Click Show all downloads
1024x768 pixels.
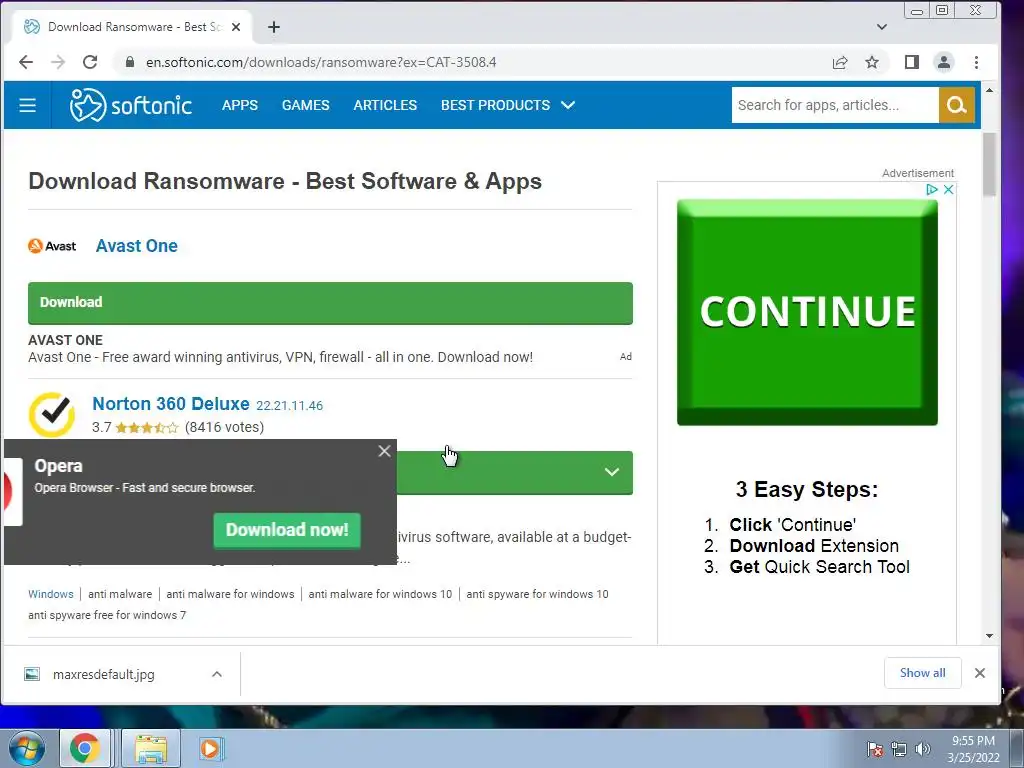pyautogui.click(x=923, y=673)
